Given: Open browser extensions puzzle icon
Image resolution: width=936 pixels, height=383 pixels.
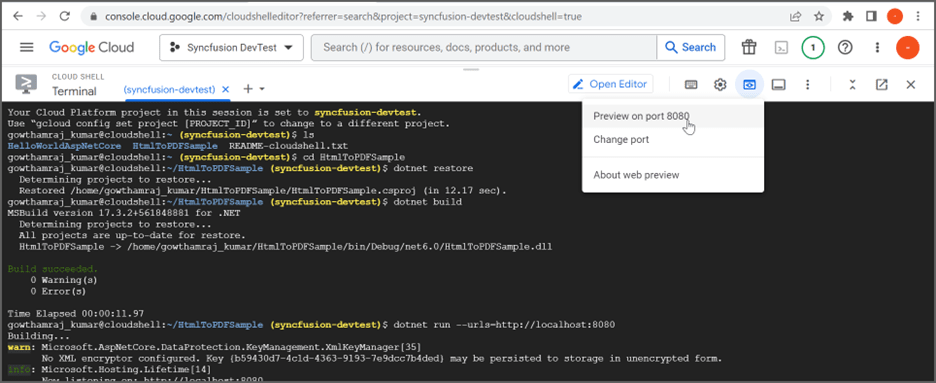Looking at the screenshot, I should click(x=847, y=16).
